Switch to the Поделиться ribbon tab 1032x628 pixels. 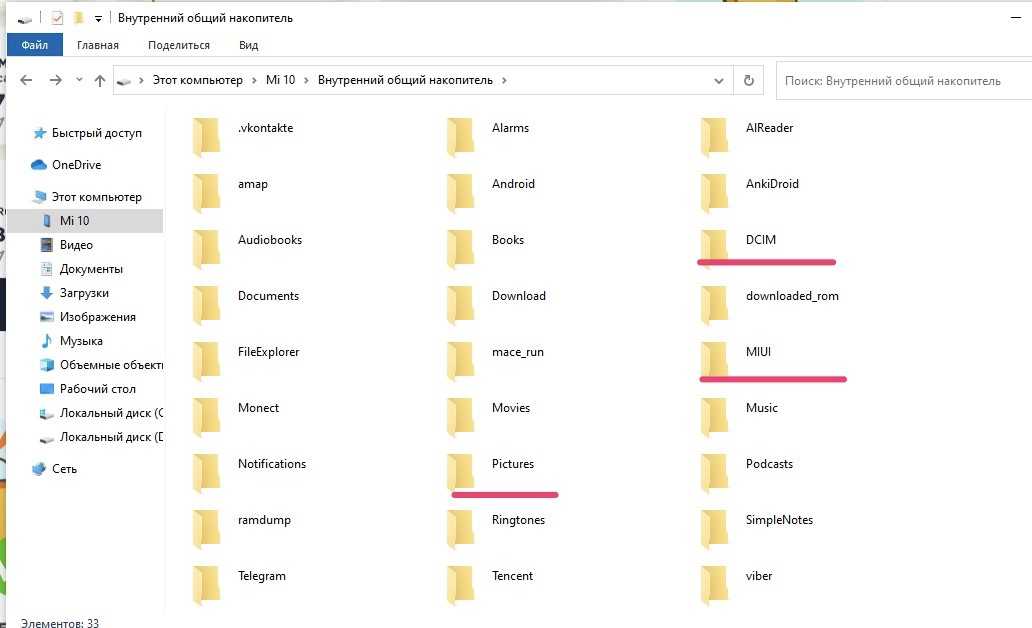(179, 45)
